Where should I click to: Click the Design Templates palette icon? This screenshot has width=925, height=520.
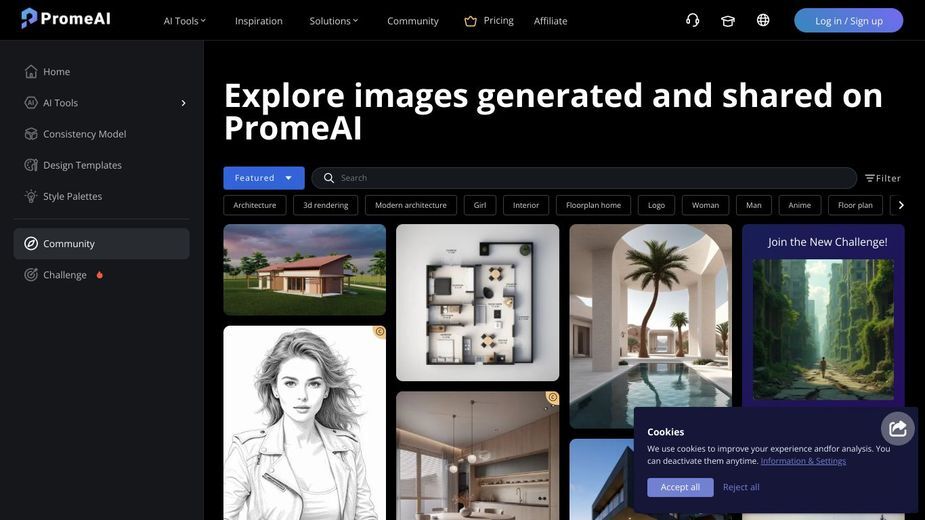pos(31,165)
